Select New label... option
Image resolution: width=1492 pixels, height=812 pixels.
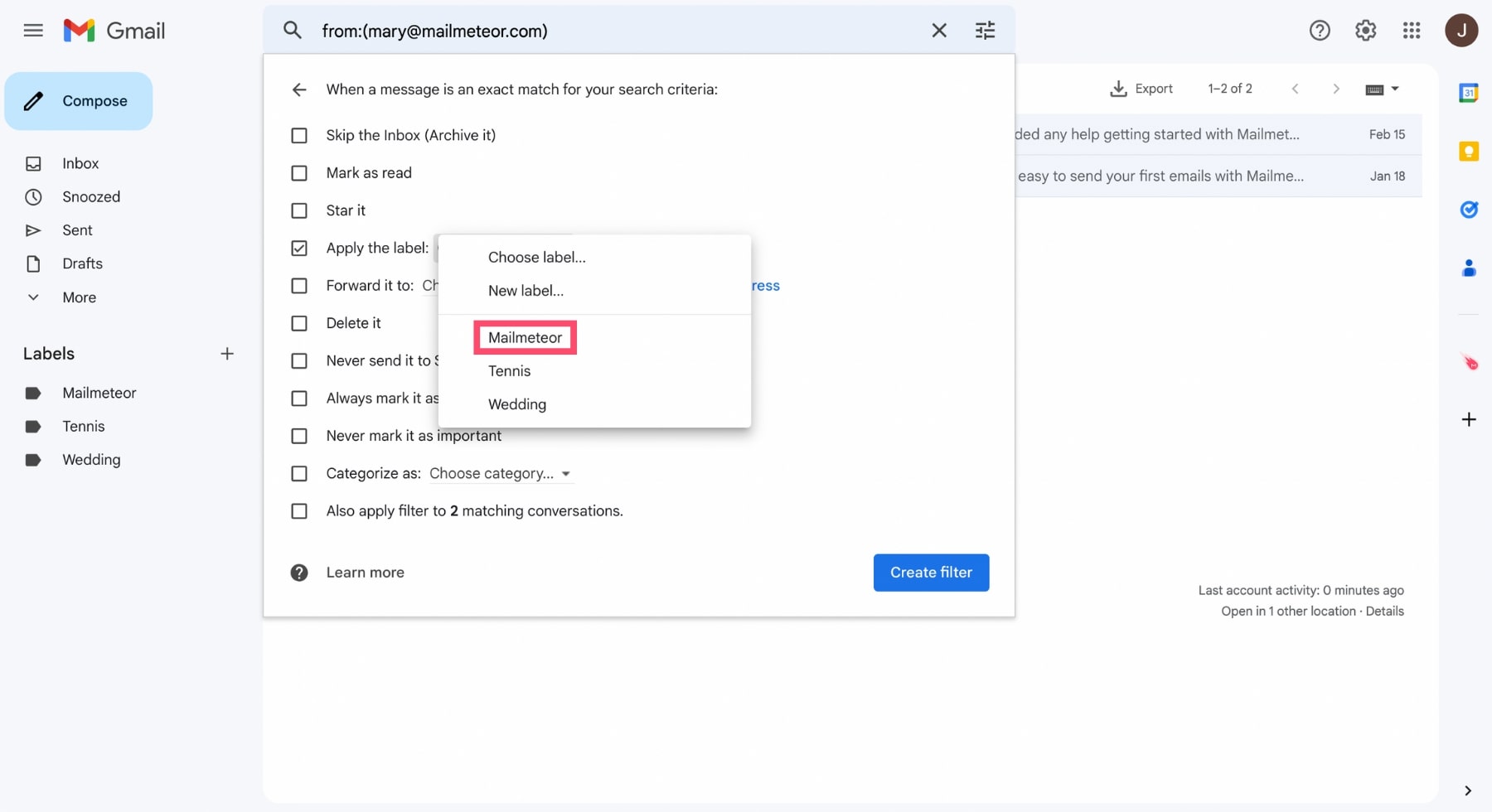click(594, 291)
